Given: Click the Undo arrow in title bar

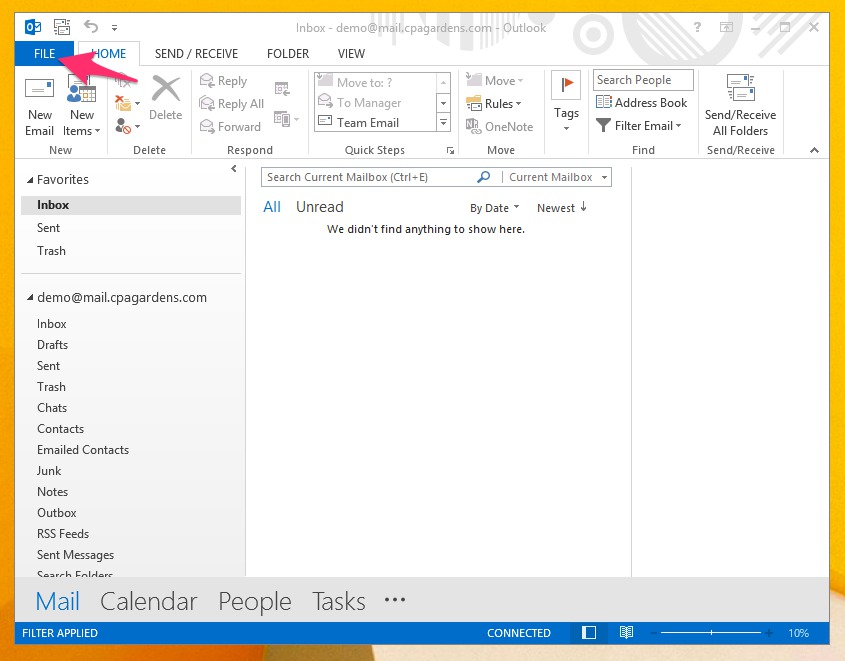Looking at the screenshot, I should pyautogui.click(x=91, y=27).
